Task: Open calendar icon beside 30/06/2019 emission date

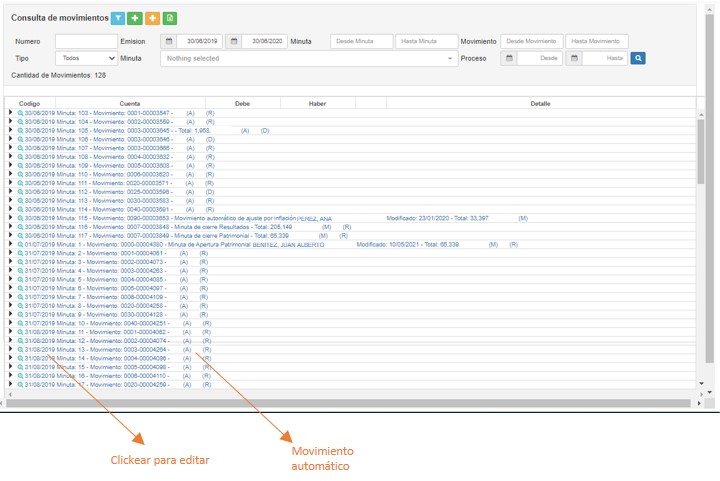Action: (x=169, y=41)
